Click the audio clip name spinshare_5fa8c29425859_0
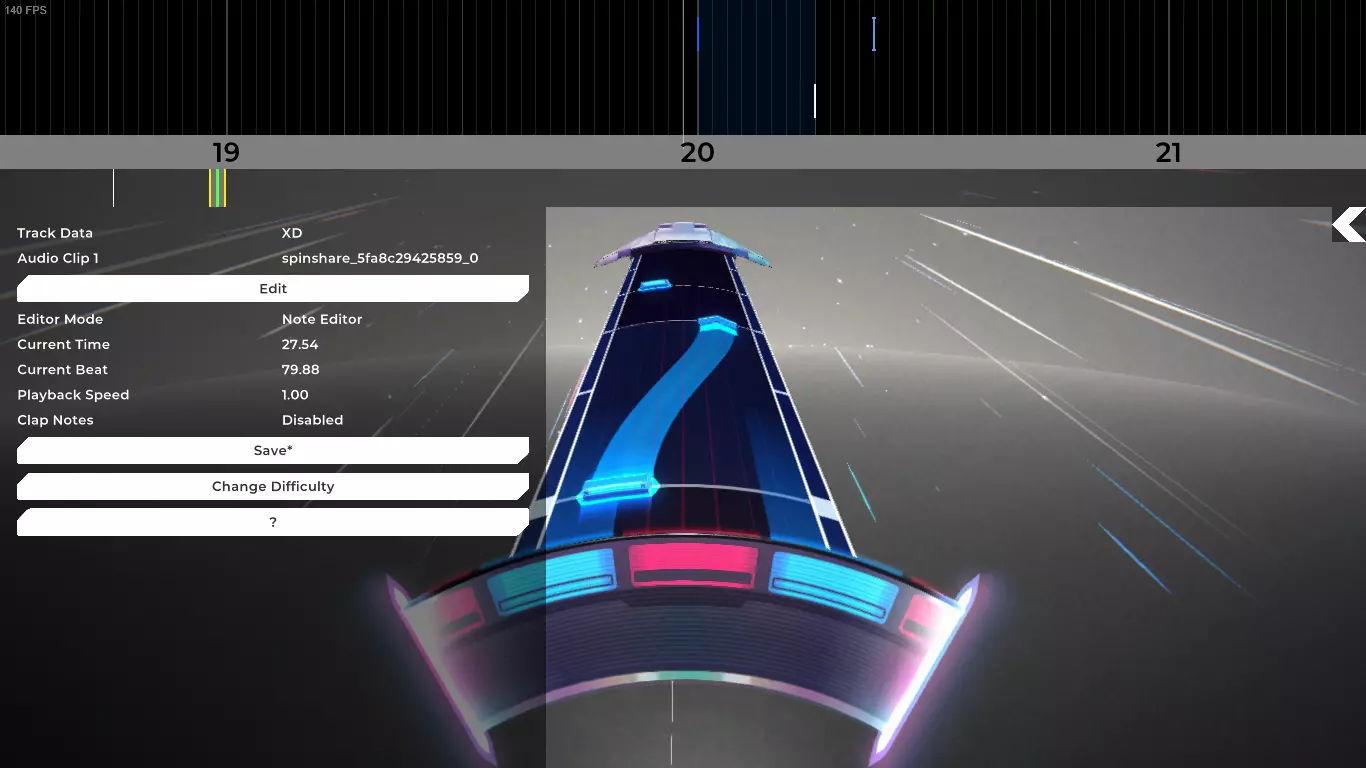 click(x=380, y=258)
